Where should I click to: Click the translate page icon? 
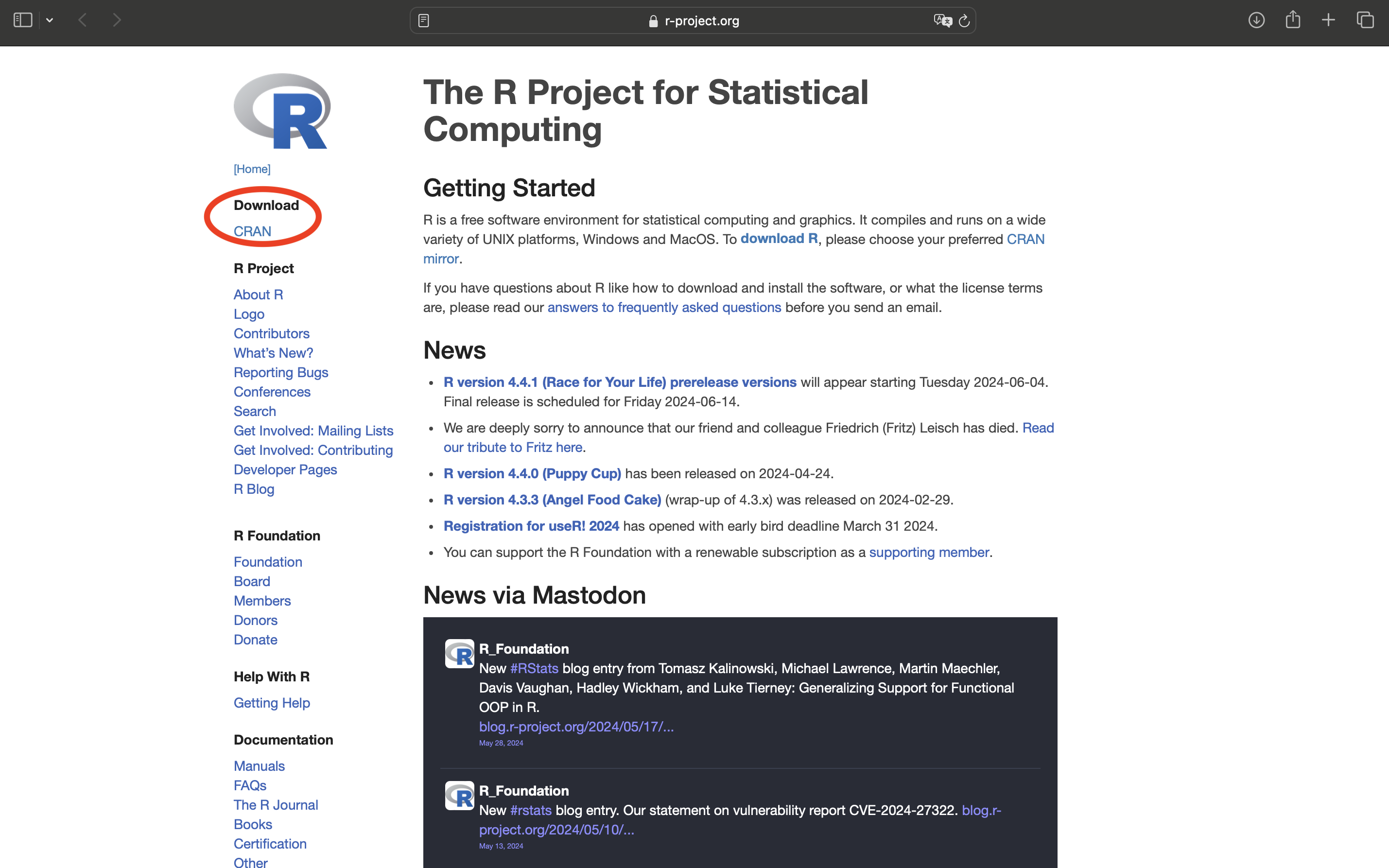942,21
